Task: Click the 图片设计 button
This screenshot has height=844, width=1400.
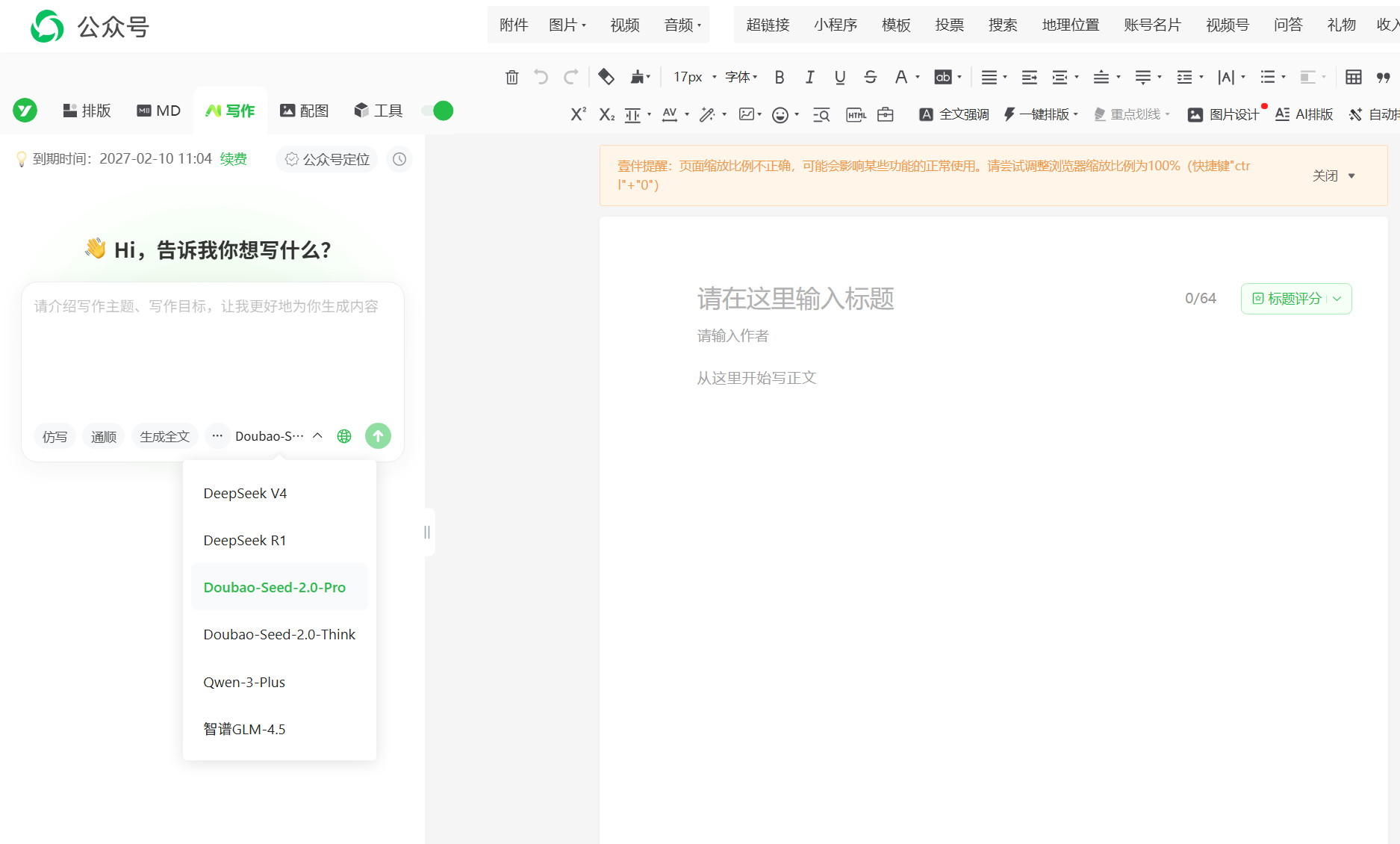Action: [1224, 114]
